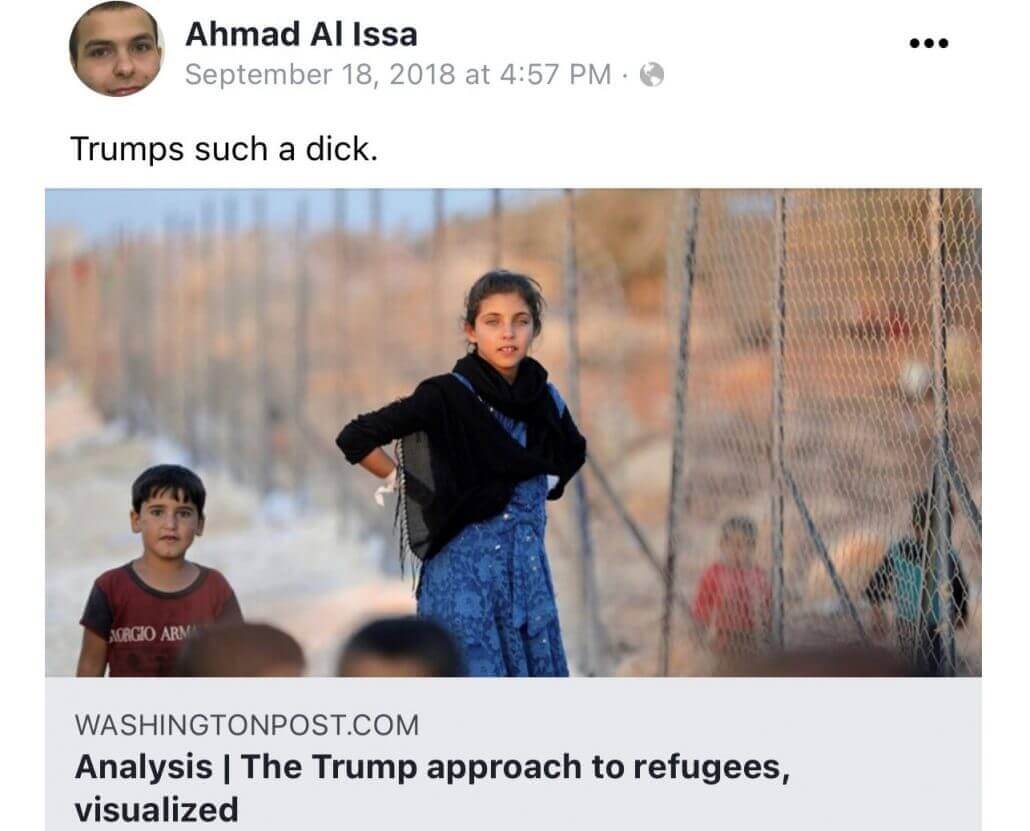This screenshot has height=831, width=1030.
Task: Click the WASHINGTONPOST.COM source label
Action: coord(246,725)
